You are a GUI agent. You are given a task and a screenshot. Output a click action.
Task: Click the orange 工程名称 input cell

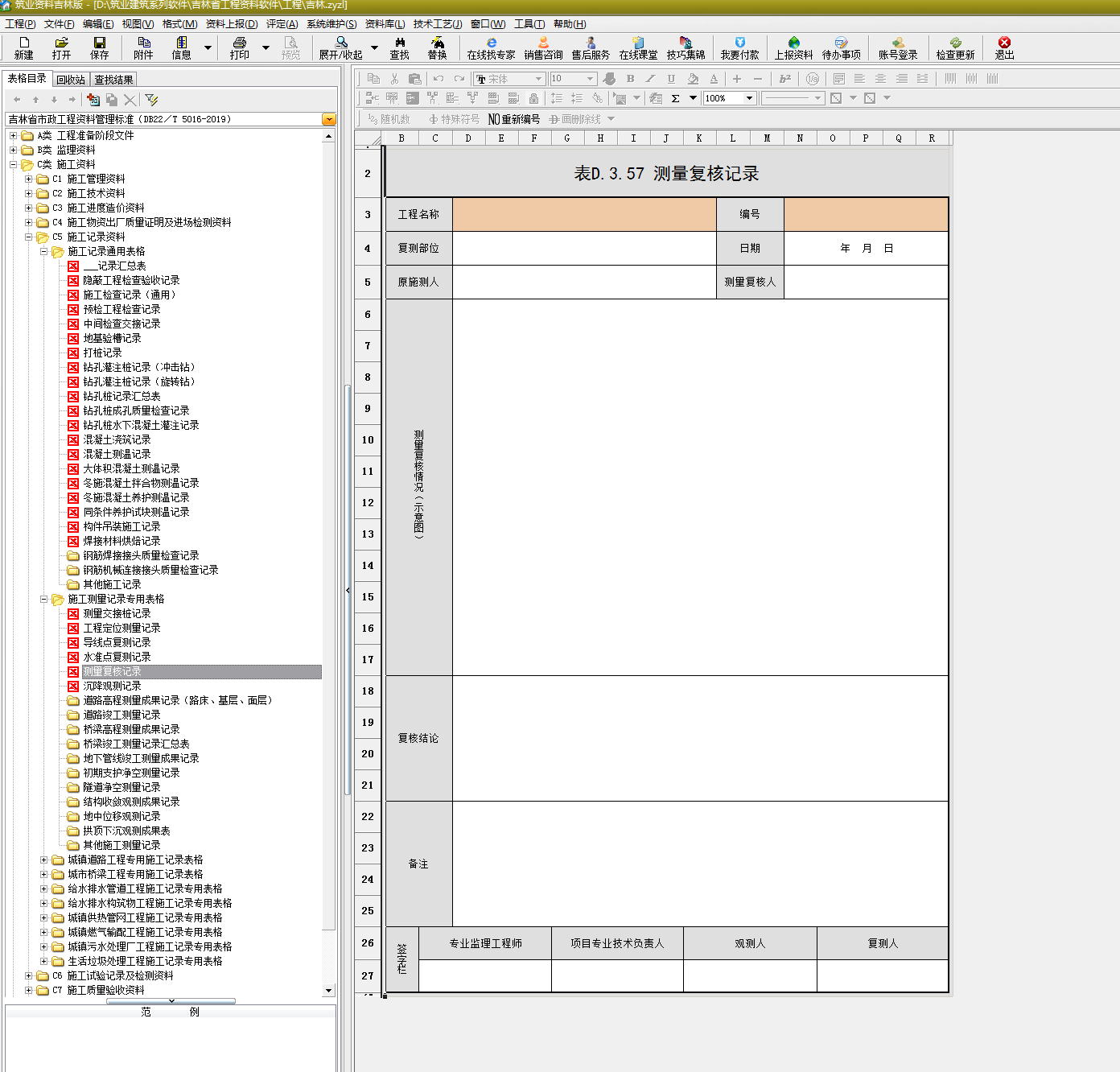click(584, 214)
